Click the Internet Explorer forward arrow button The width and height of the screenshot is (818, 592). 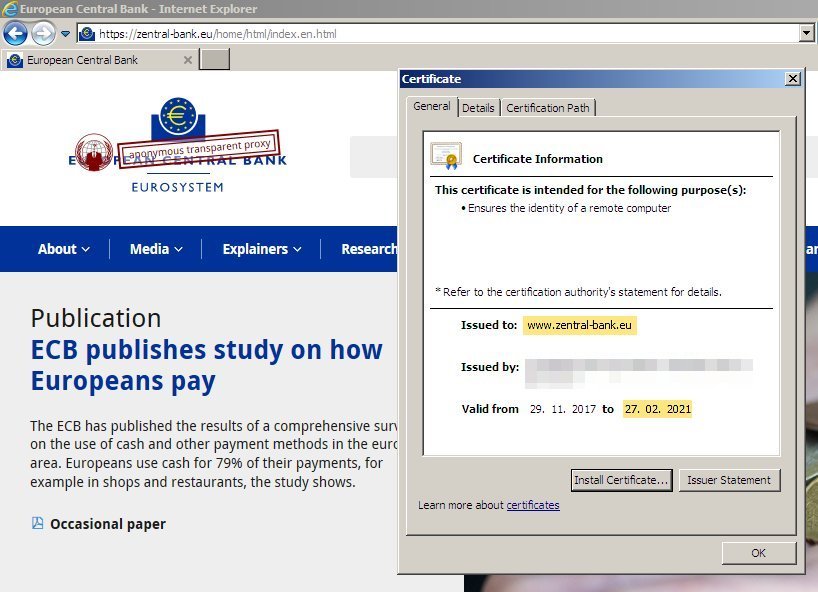tap(43, 33)
